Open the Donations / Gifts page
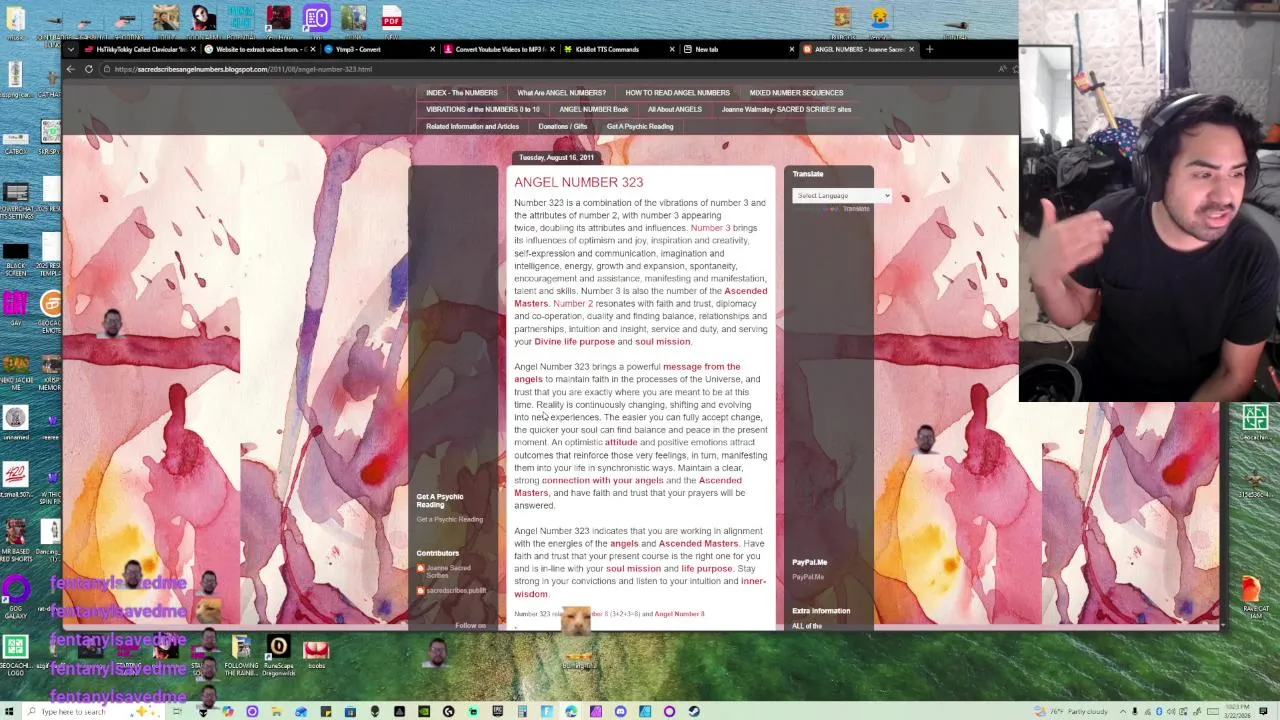The height and width of the screenshot is (720, 1280). click(x=562, y=126)
